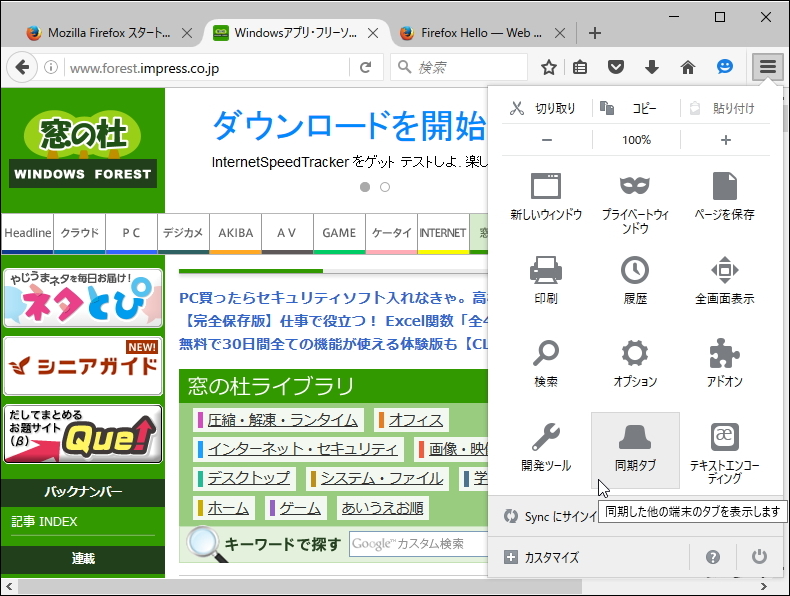This screenshot has height=596, width=790.
Task: Enter full screen (全画面表示) mode
Action: click(x=725, y=280)
